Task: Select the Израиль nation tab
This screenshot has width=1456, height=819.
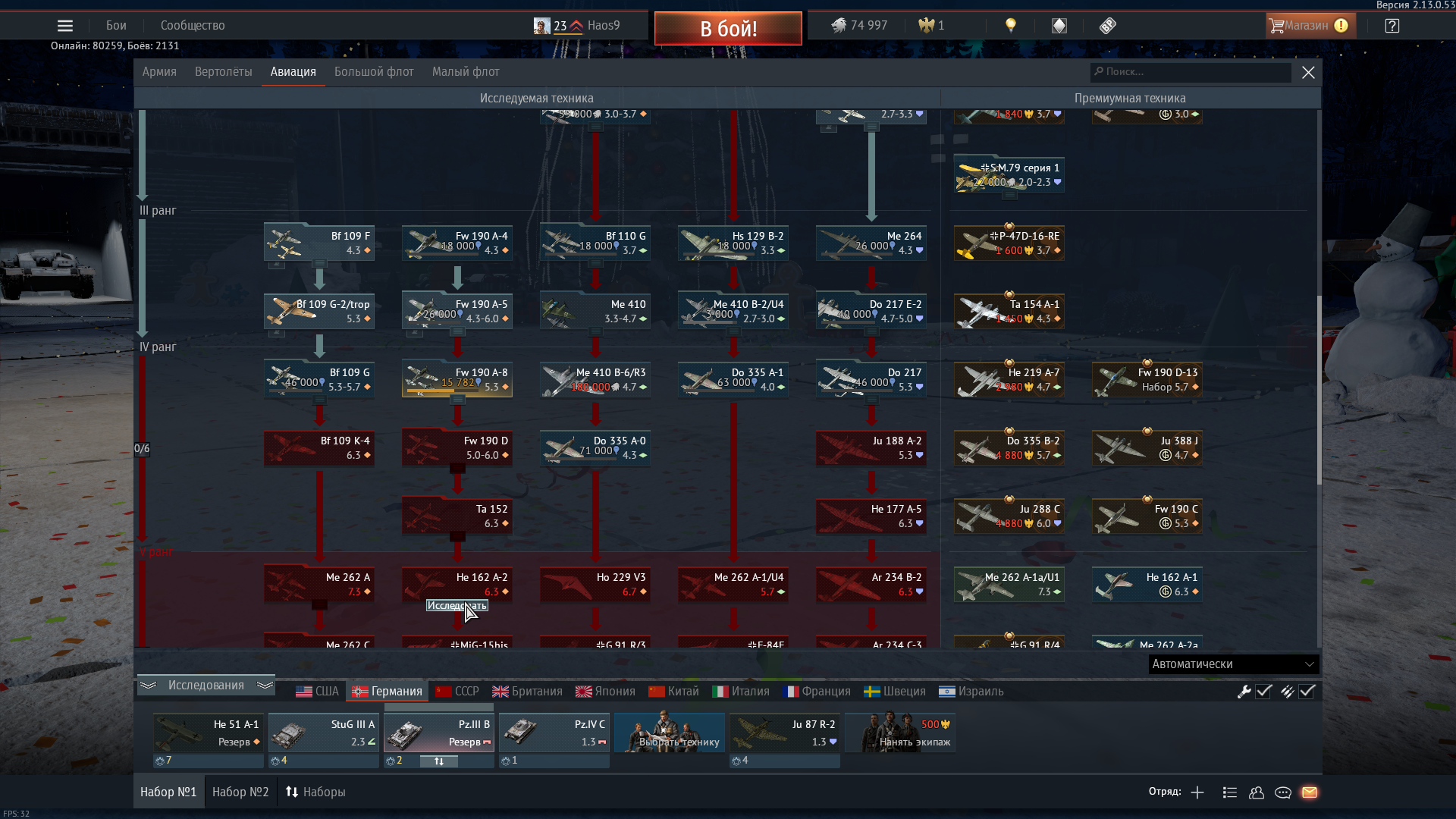Action: tap(971, 692)
